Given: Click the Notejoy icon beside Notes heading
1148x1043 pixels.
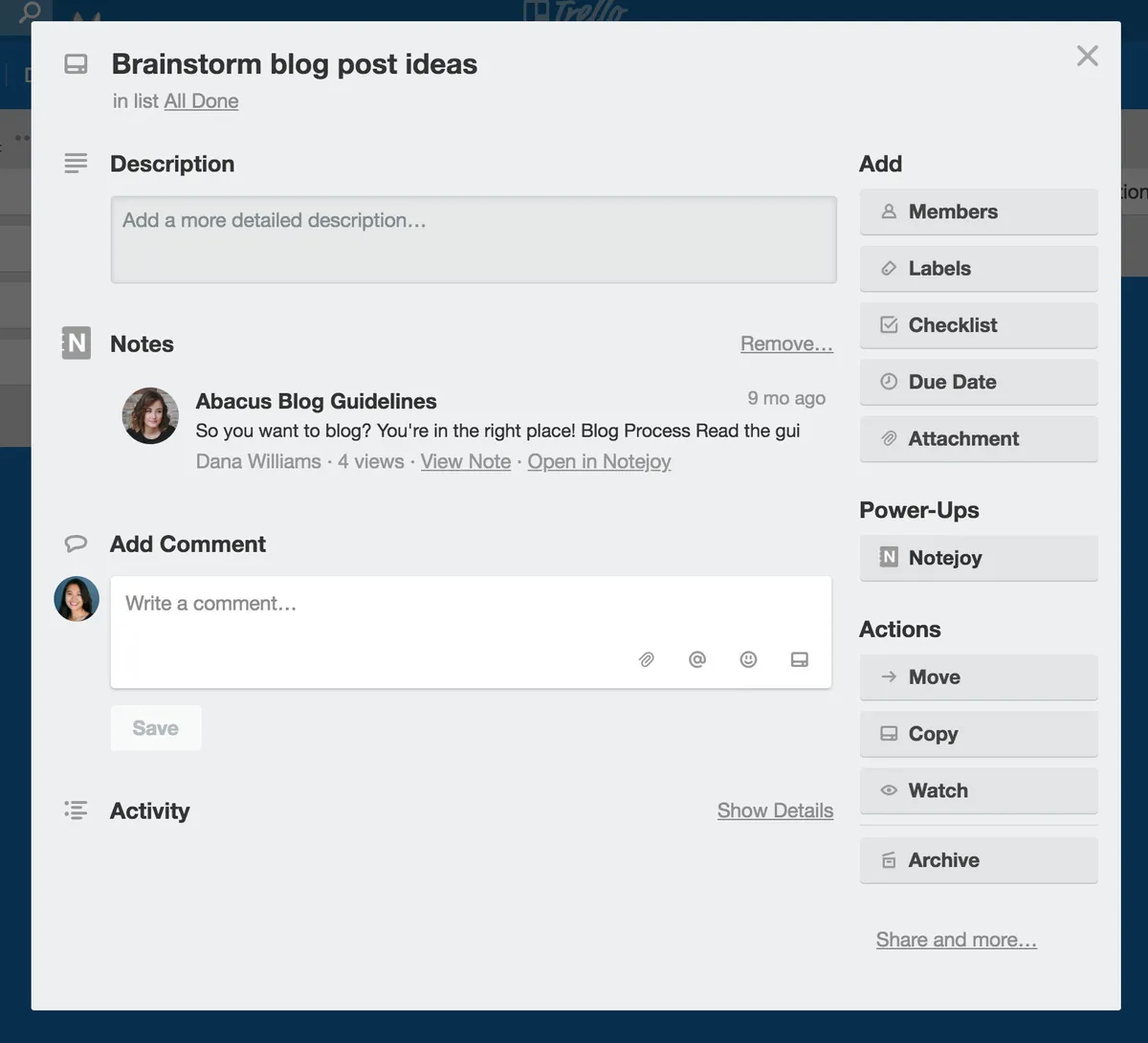Looking at the screenshot, I should coord(77,344).
